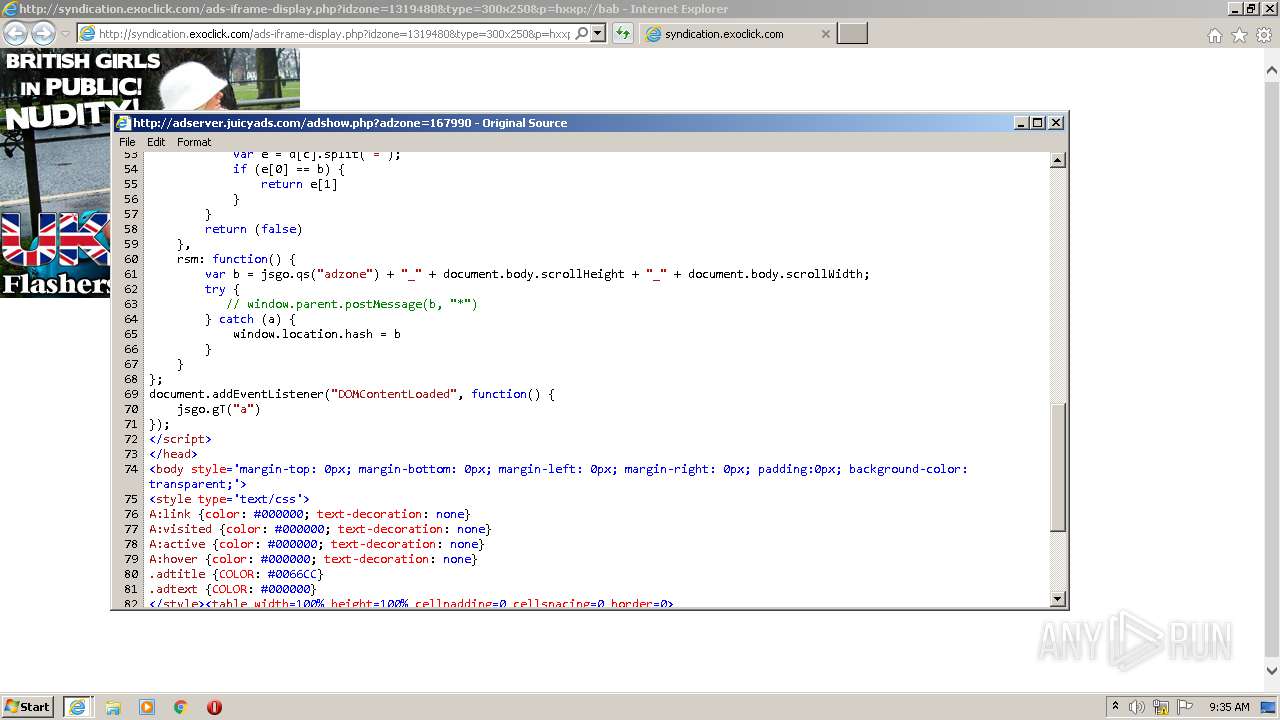The image size is (1280, 720).
Task: Click the network tray icon
Action: (1161, 707)
